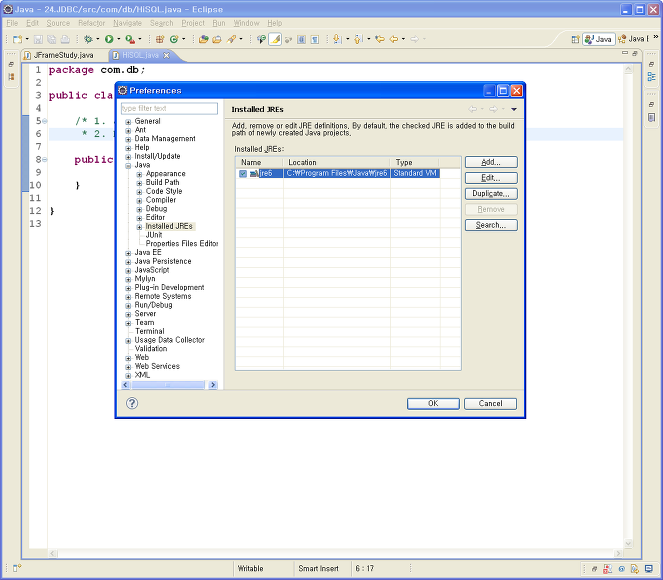Close the HiSQL.java editor tab

[166, 55]
